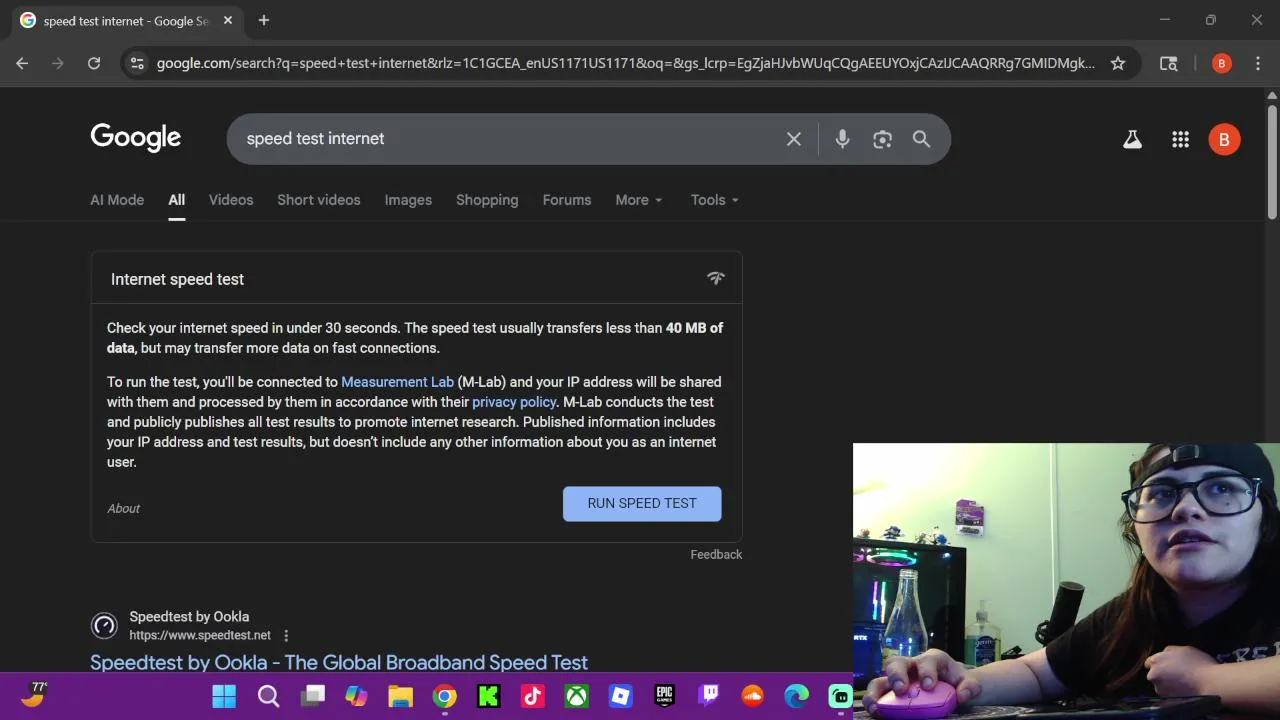This screenshot has width=1280, height=720.
Task: Open the Google apps grid
Action: pos(1180,140)
